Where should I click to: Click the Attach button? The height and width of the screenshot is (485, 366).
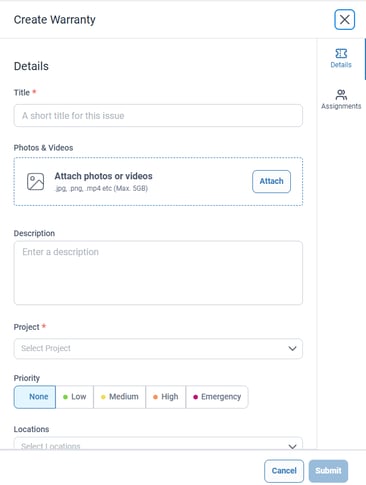pyautogui.click(x=271, y=182)
